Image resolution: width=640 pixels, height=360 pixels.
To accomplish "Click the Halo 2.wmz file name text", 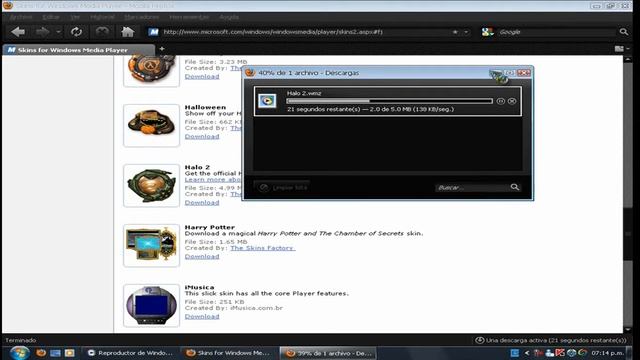I will pyautogui.click(x=304, y=93).
